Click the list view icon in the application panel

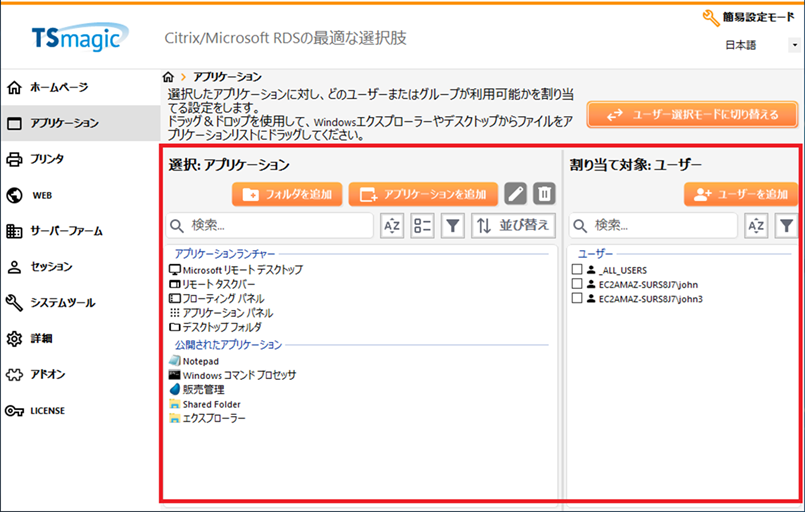pyautogui.click(x=422, y=226)
